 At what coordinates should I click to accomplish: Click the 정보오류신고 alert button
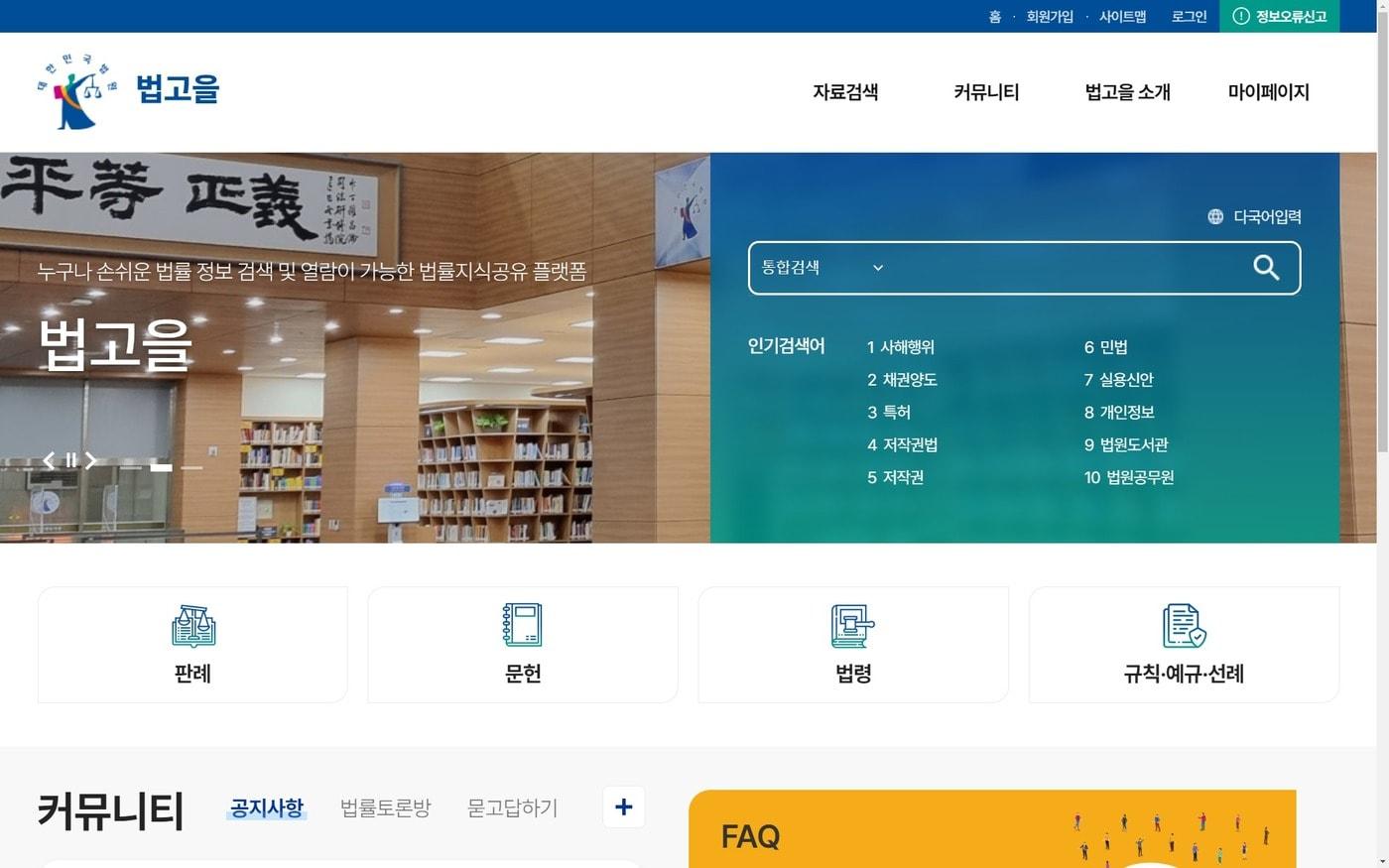[x=1279, y=16]
